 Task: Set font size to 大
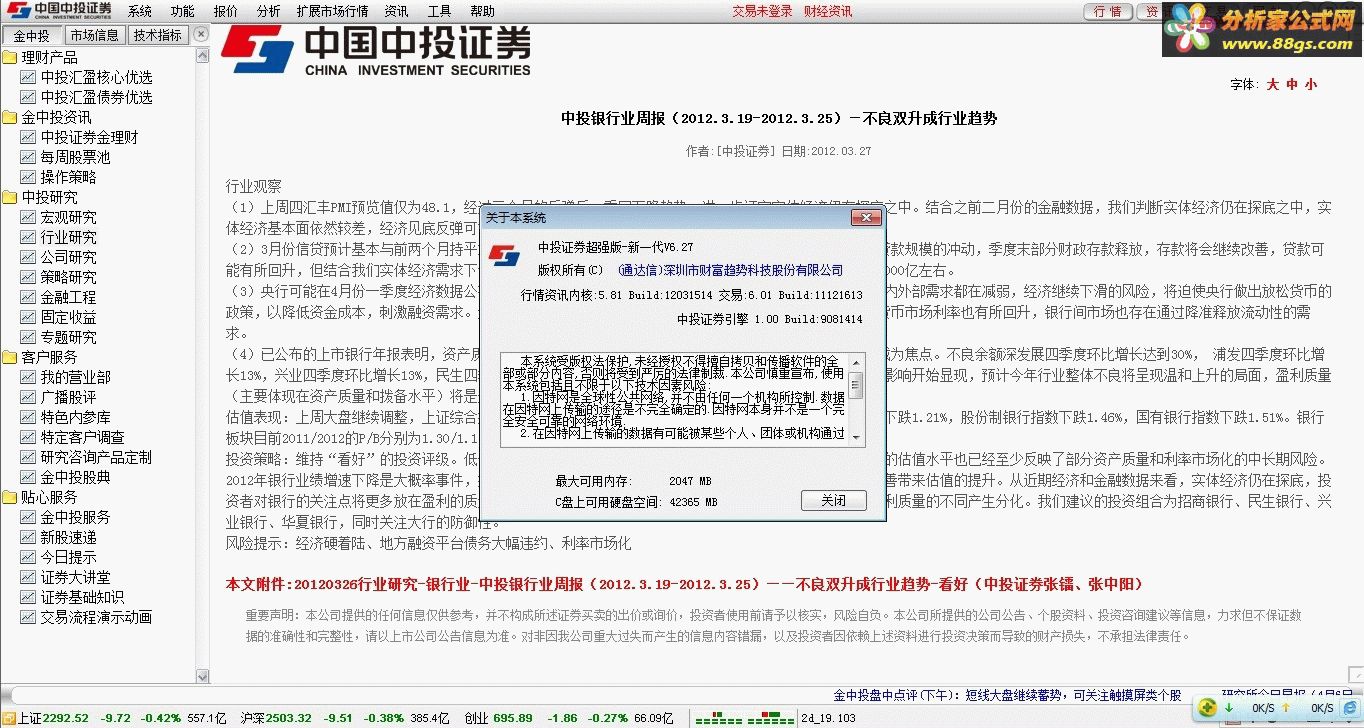[x=1273, y=85]
